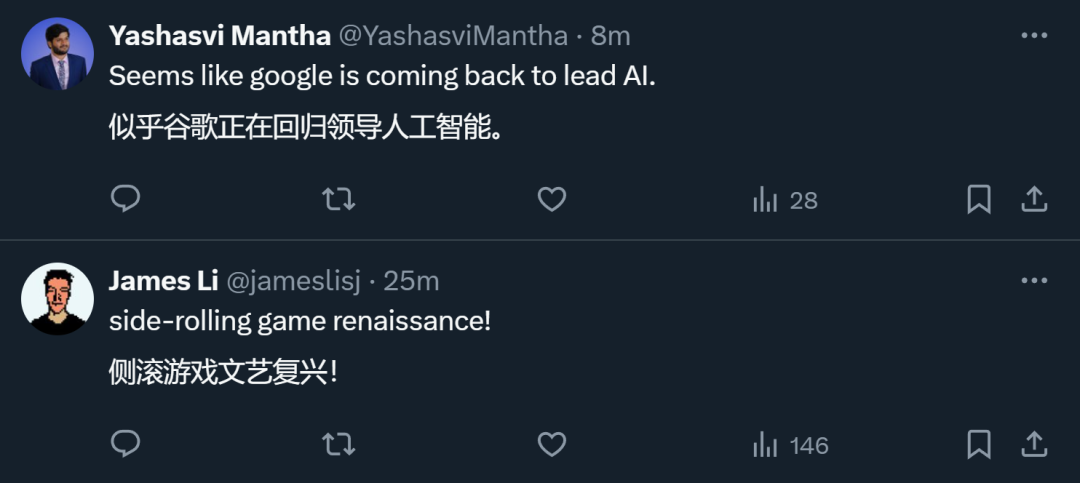1080x483 pixels.
Task: Bookmark James Li's tweet
Action: click(x=979, y=444)
